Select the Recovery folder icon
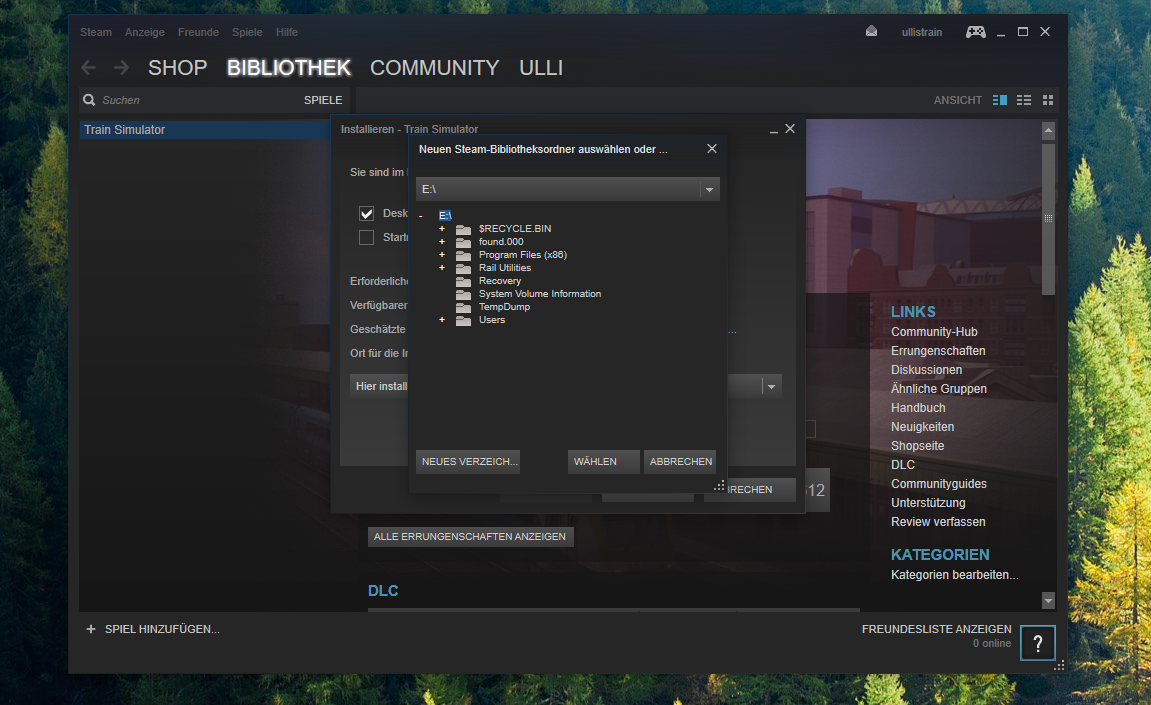 click(x=463, y=281)
